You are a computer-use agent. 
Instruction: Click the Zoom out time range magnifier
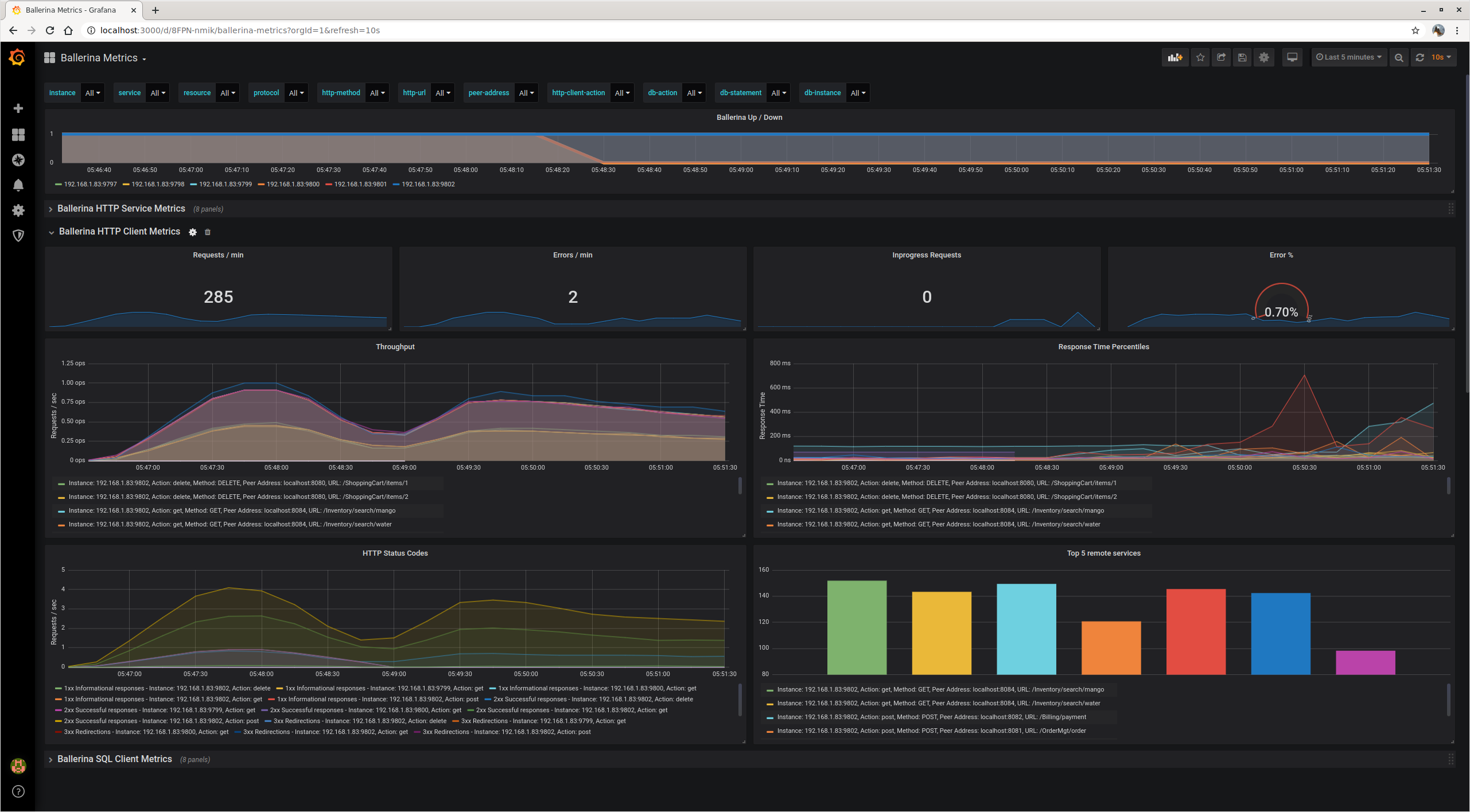coord(1399,57)
